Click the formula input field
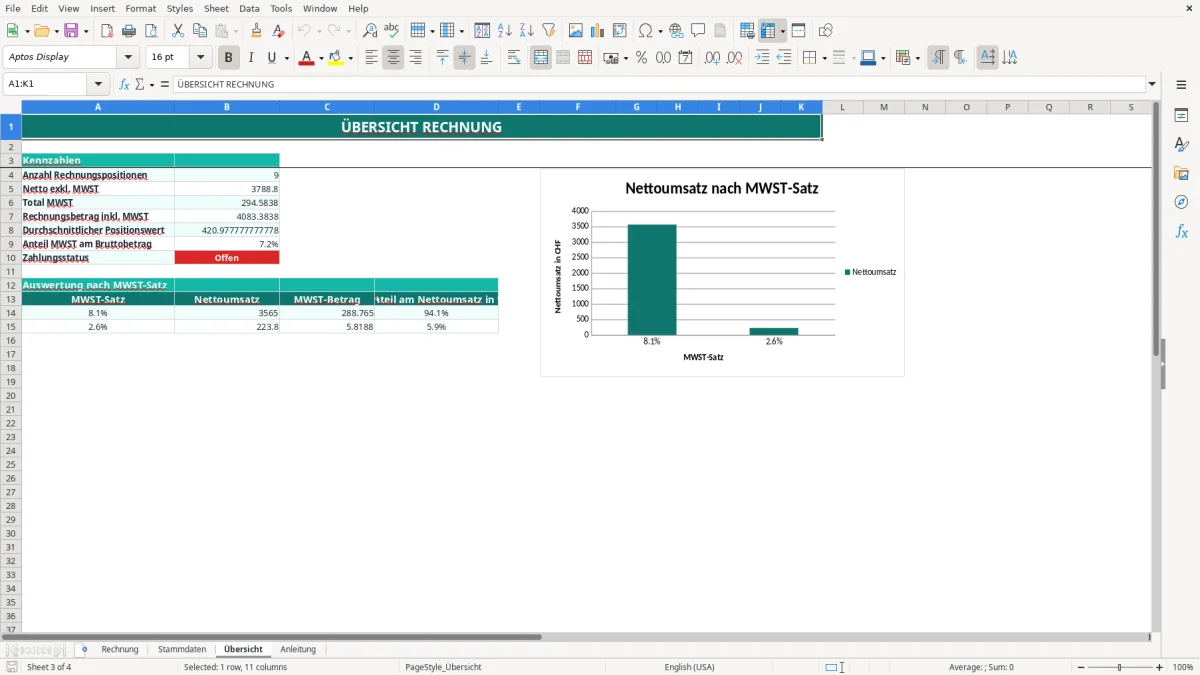Viewport: 1200px width, 675px height. coord(658,84)
